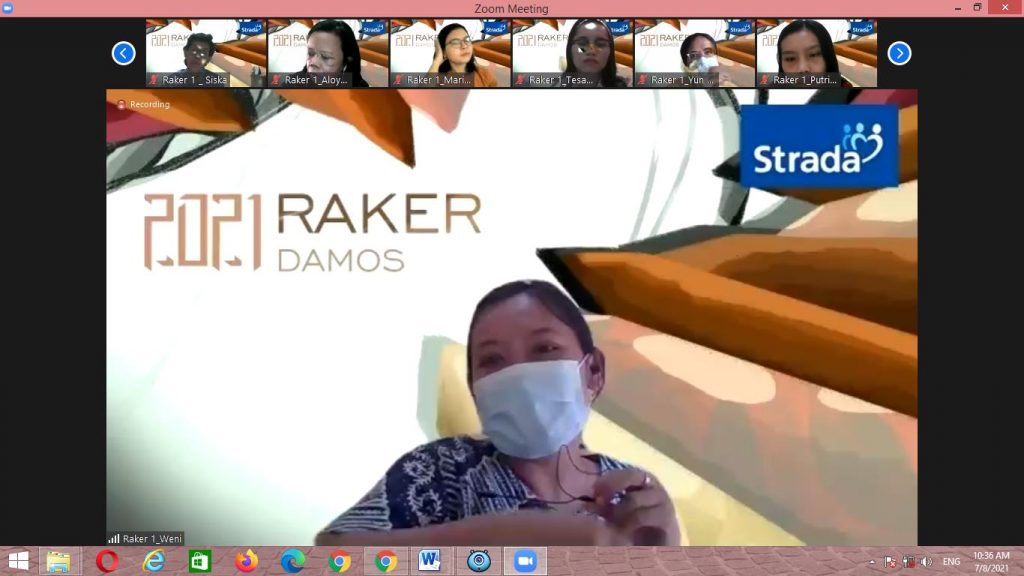1024x576 pixels.
Task: Open Internet Explorer from the taskbar
Action: tap(154, 561)
